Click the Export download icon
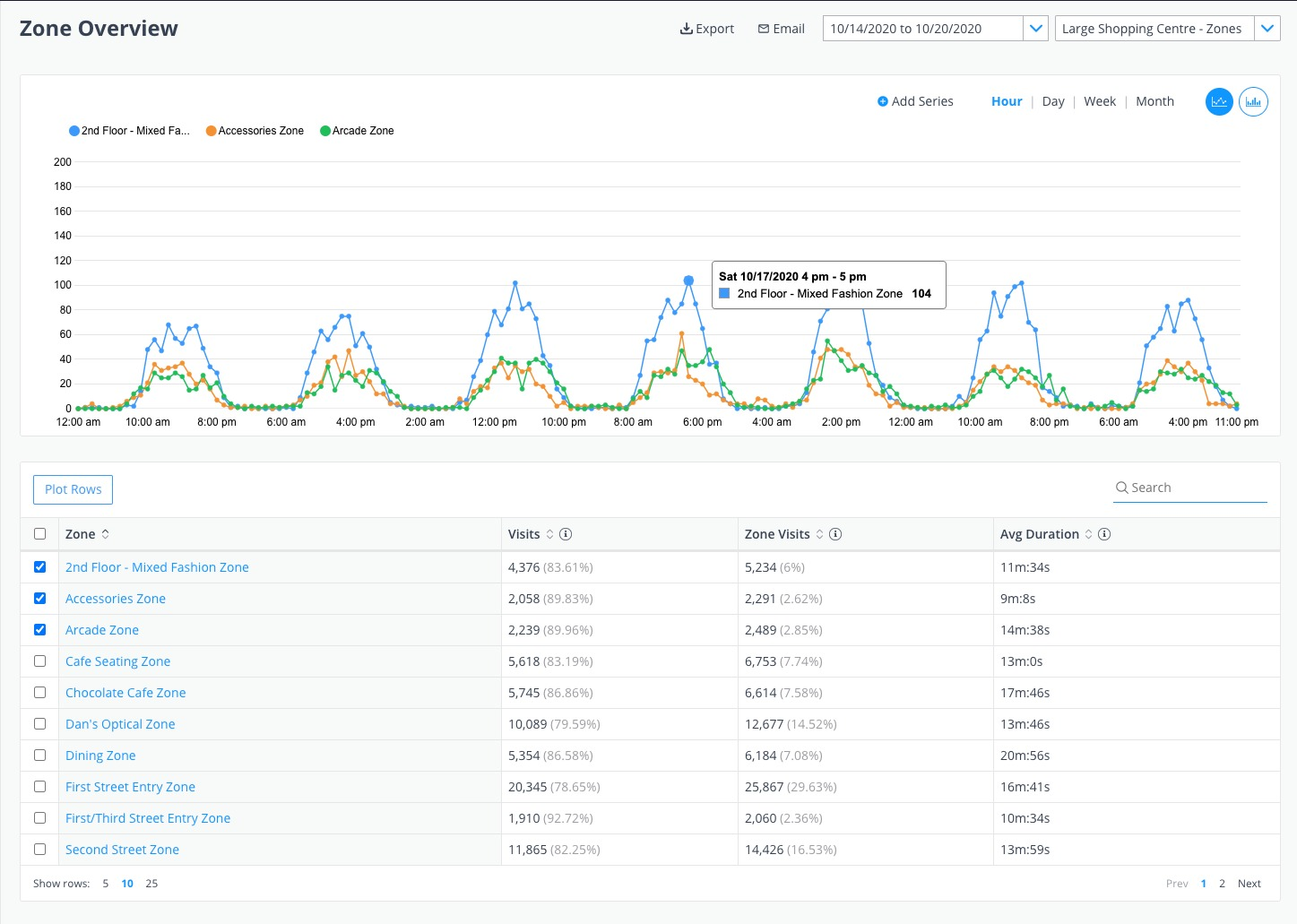Image resolution: width=1297 pixels, height=924 pixels. pyautogui.click(x=685, y=28)
